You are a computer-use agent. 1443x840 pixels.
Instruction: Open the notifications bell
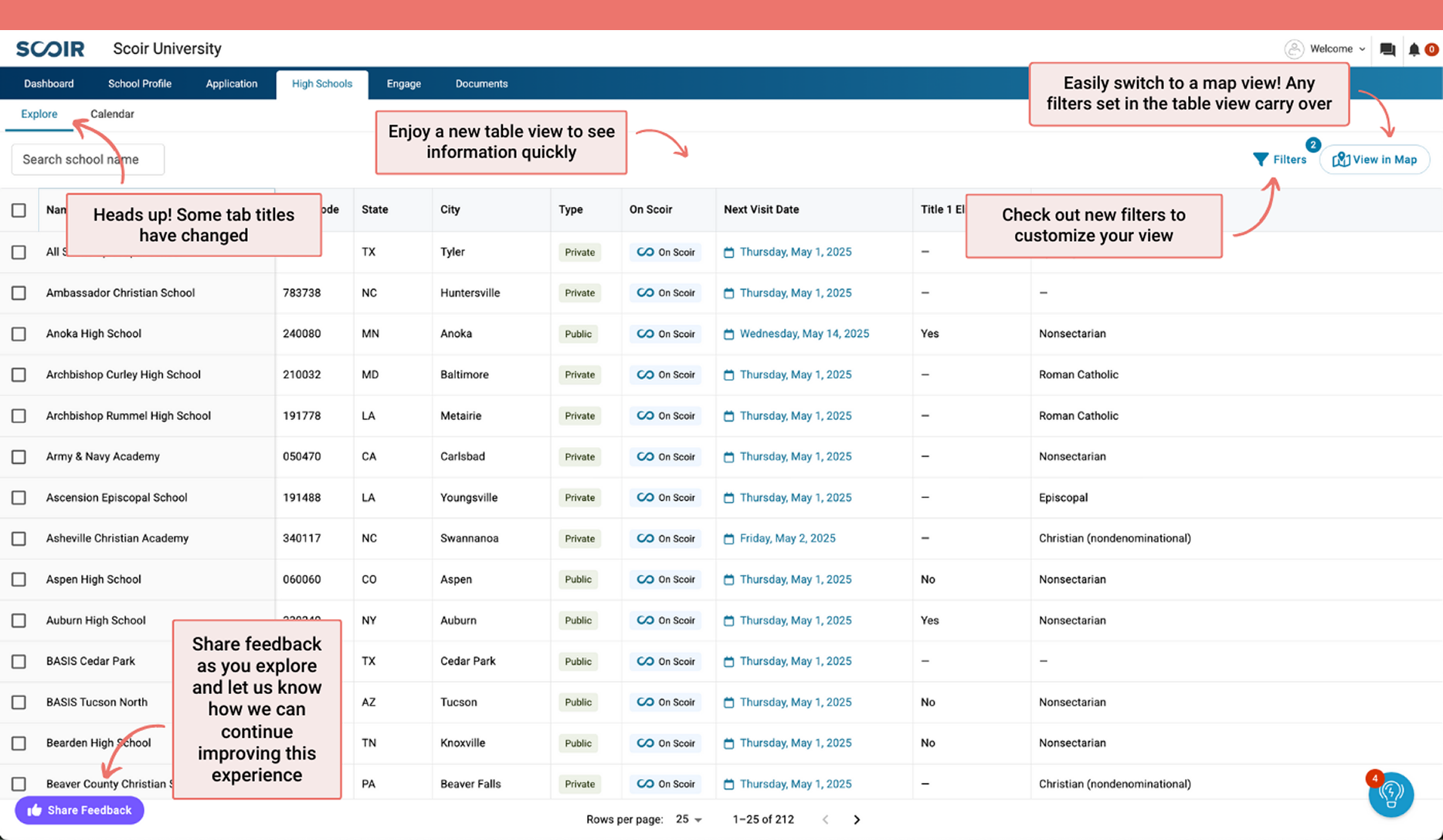tap(1414, 49)
